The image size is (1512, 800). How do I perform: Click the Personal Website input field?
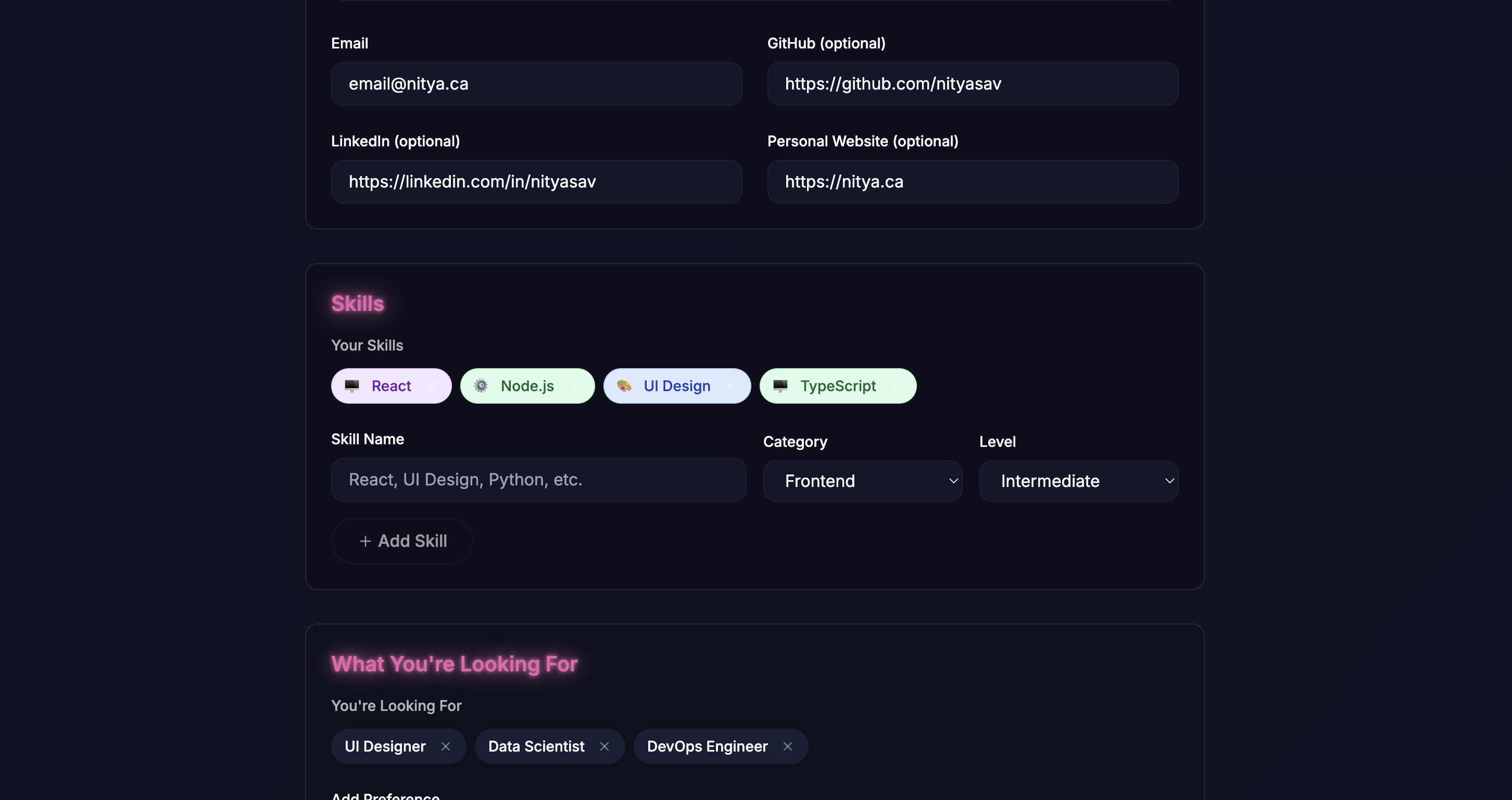972,182
